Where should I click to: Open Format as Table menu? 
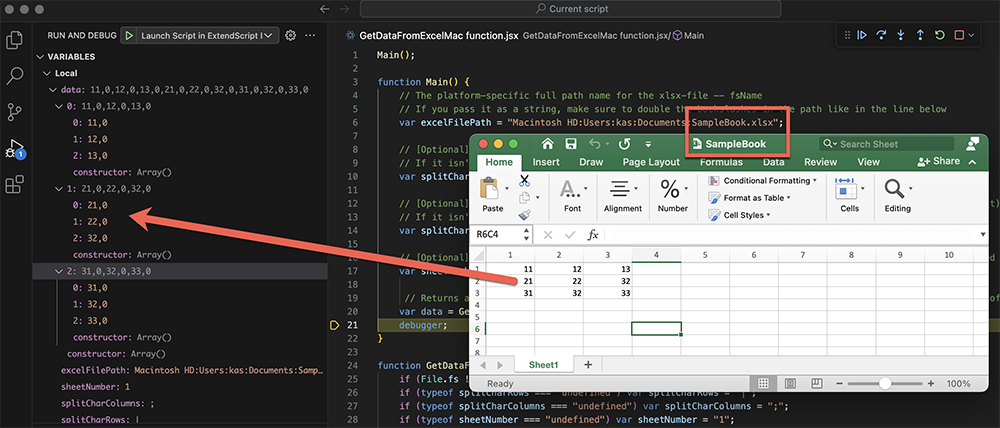tap(749, 198)
